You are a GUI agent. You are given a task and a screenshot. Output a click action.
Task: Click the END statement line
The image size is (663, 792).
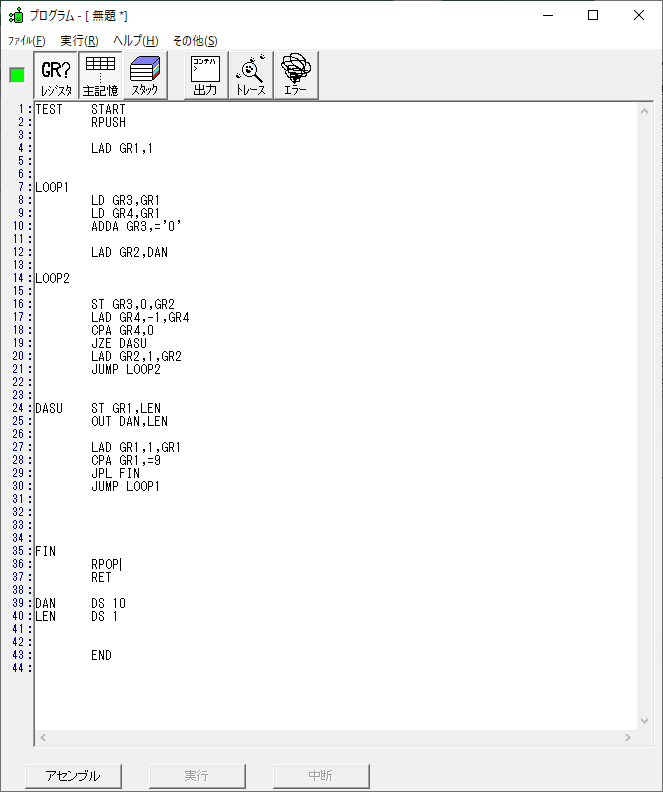[x=101, y=656]
